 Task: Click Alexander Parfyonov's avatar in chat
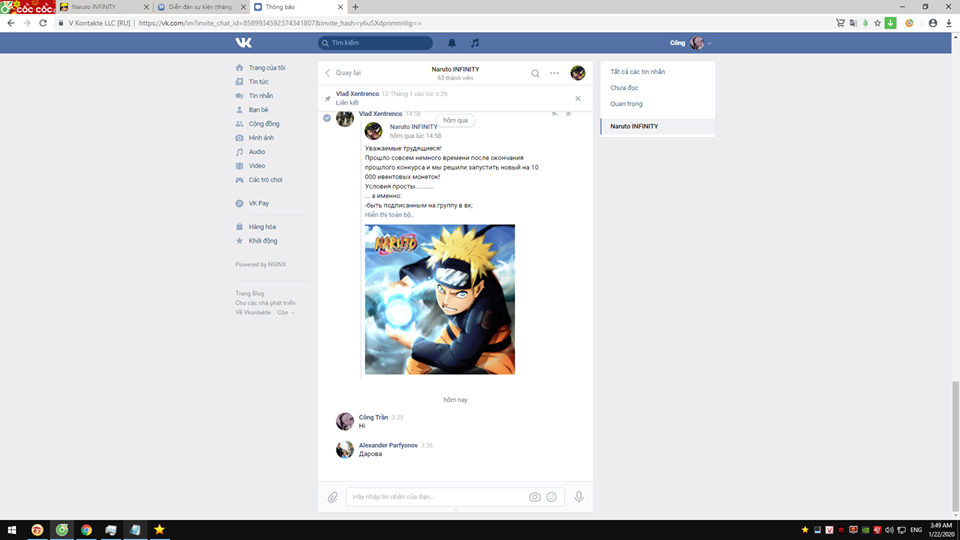(x=345, y=449)
